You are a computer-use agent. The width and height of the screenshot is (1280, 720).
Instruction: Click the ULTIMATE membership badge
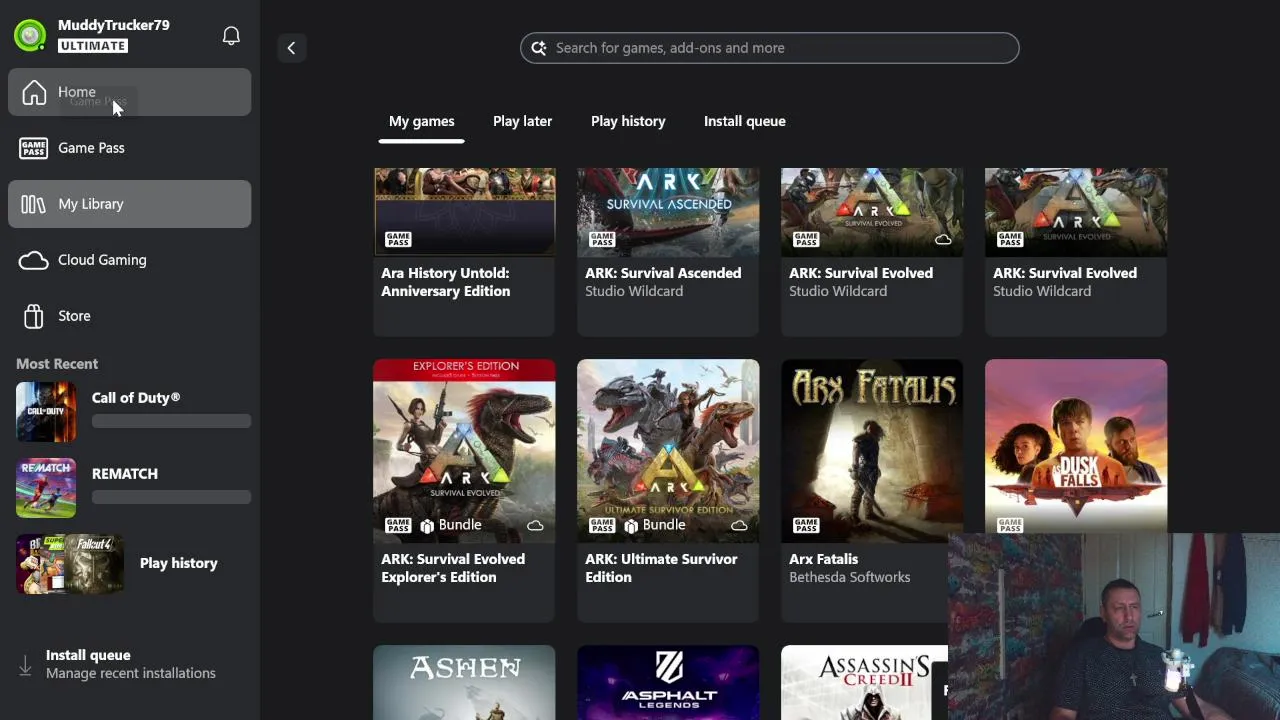93,46
